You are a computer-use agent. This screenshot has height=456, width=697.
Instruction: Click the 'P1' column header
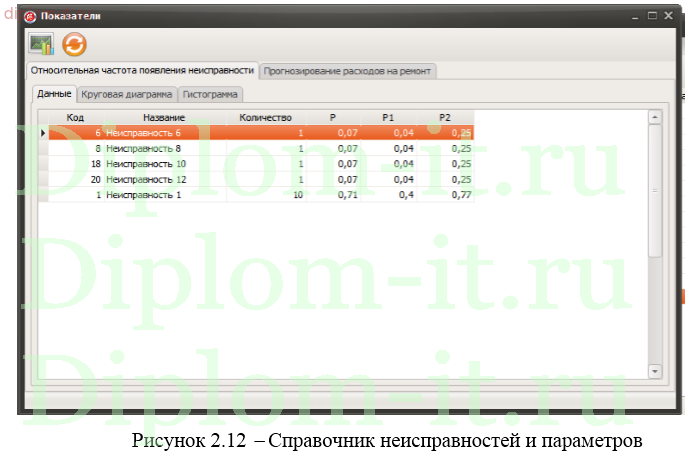(x=388, y=117)
